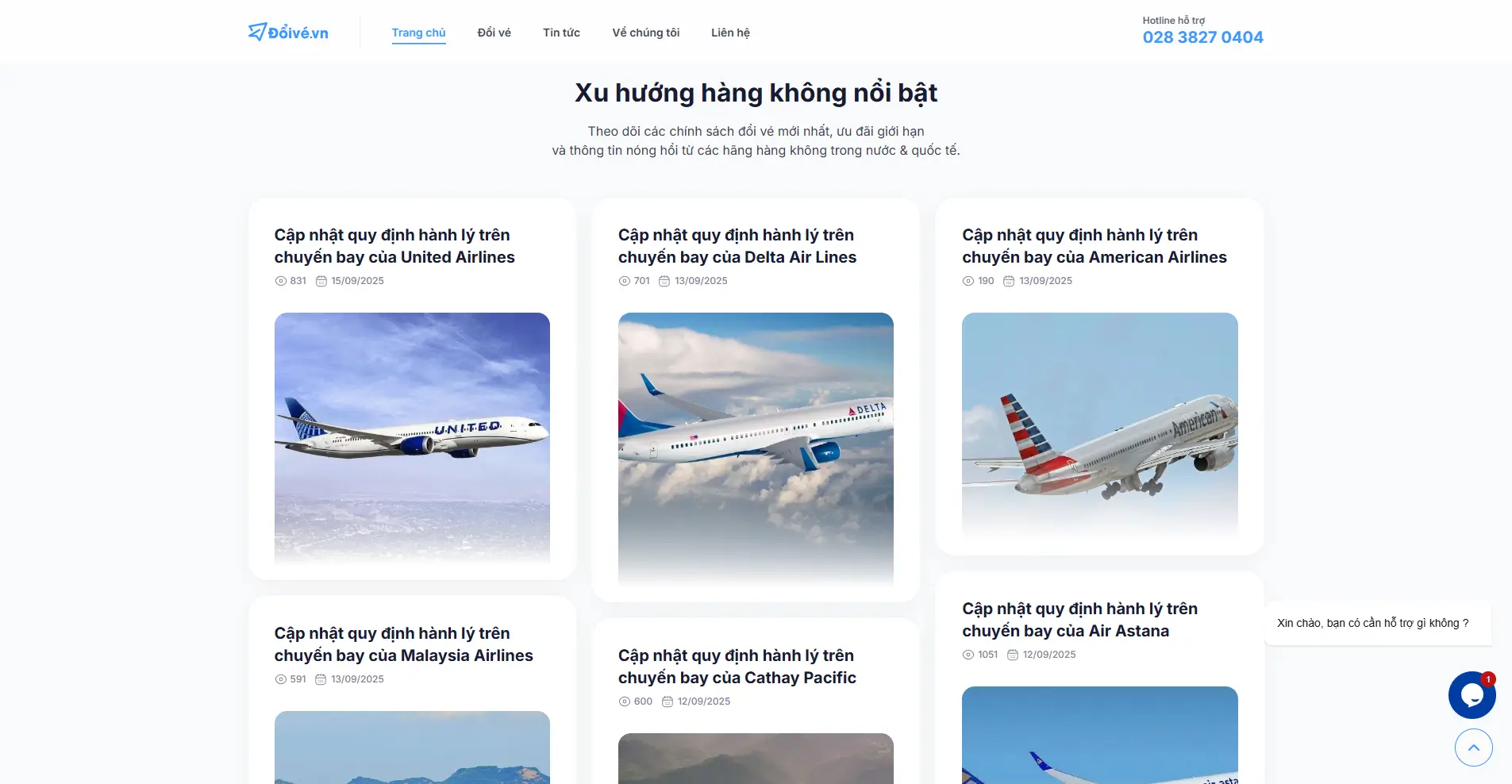1512x784 pixels.
Task: Click the United Airlines plane image
Action: point(412,436)
